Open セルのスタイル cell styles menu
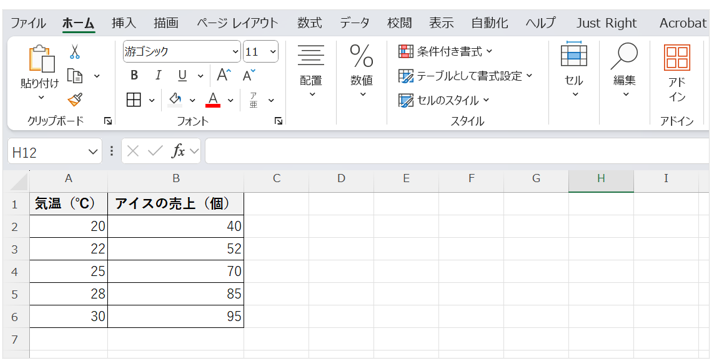Viewport: 716px width, 363px height. [x=443, y=100]
